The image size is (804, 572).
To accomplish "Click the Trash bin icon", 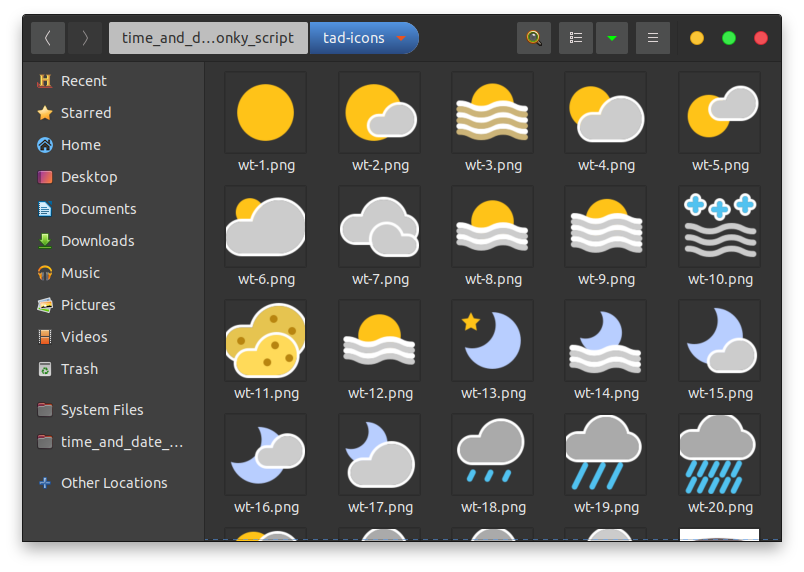I will pyautogui.click(x=45, y=369).
